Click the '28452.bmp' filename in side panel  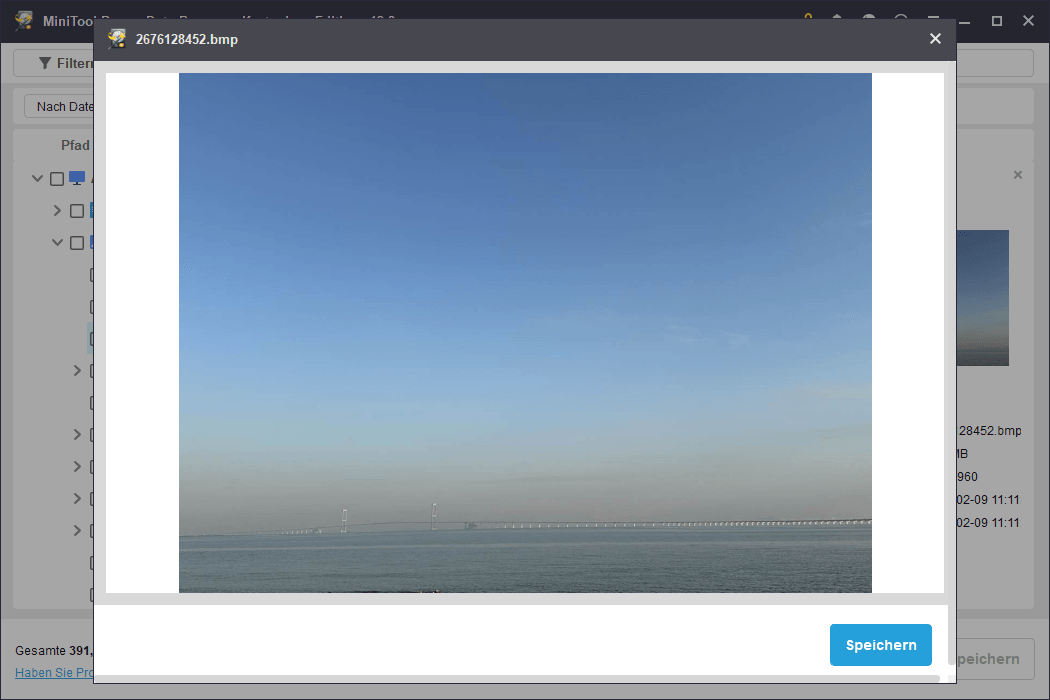(990, 431)
